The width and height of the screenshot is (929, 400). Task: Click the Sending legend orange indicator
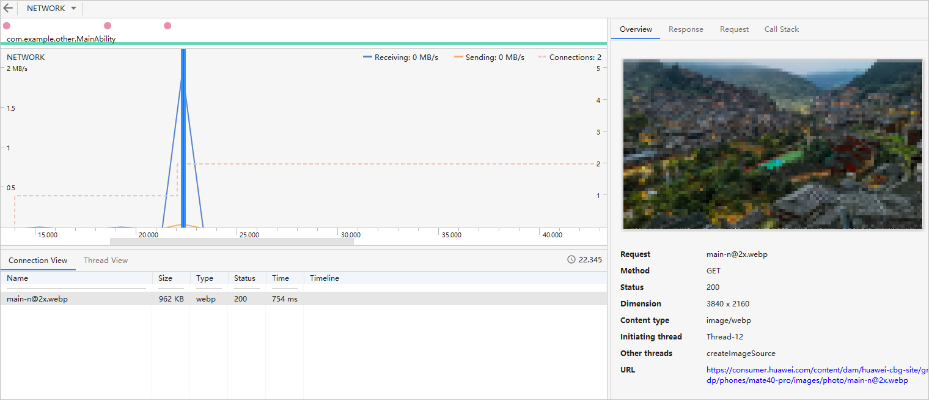pos(459,58)
